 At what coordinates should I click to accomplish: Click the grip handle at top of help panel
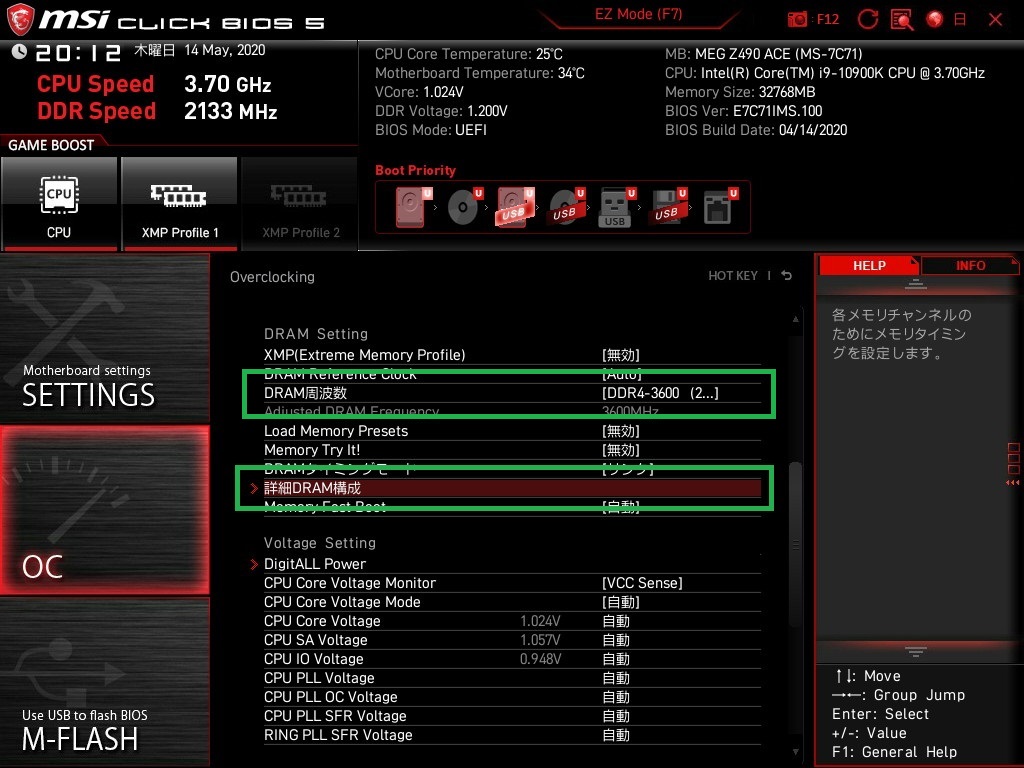click(915, 283)
